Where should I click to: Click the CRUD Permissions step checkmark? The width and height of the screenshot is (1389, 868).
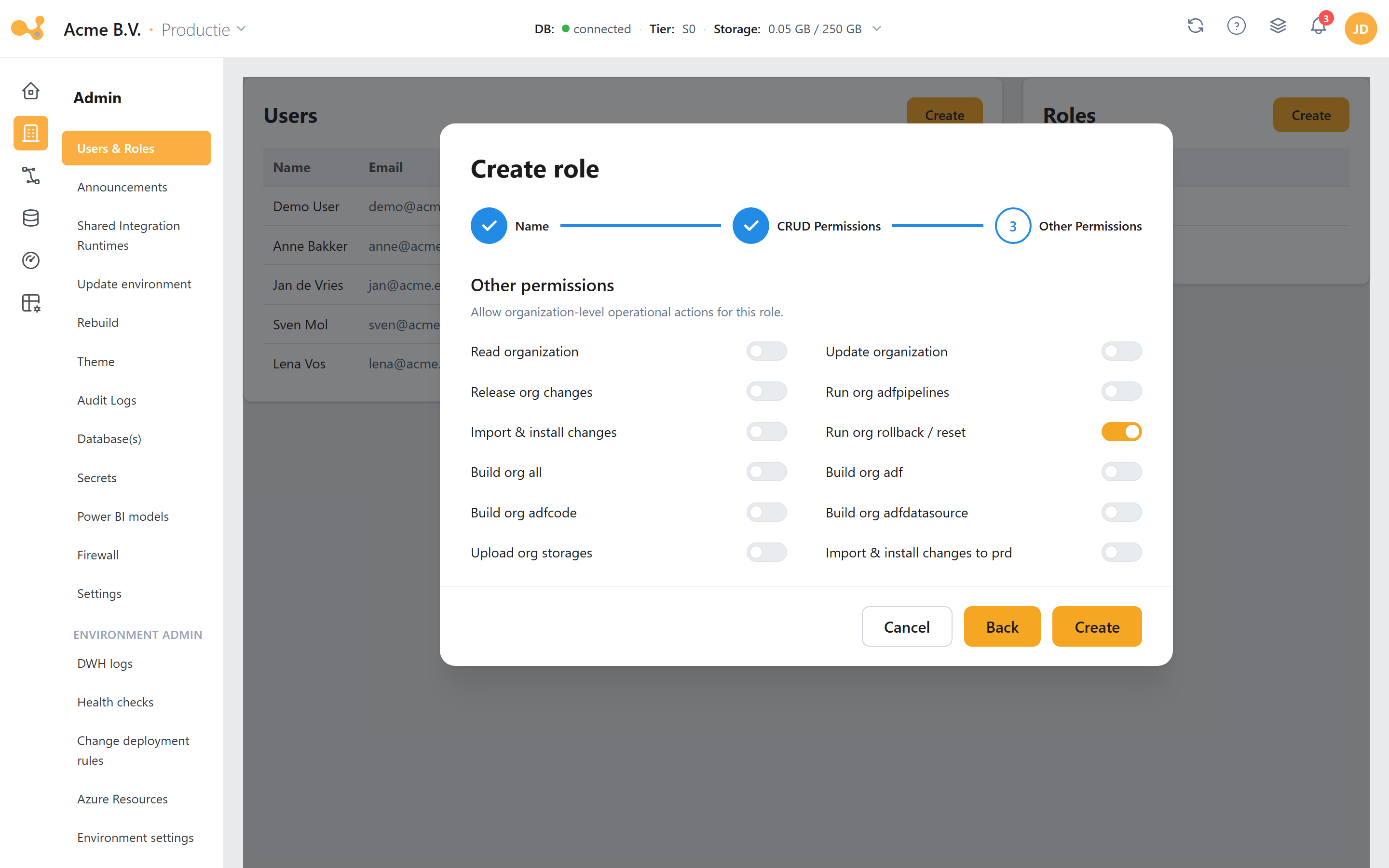(x=750, y=226)
